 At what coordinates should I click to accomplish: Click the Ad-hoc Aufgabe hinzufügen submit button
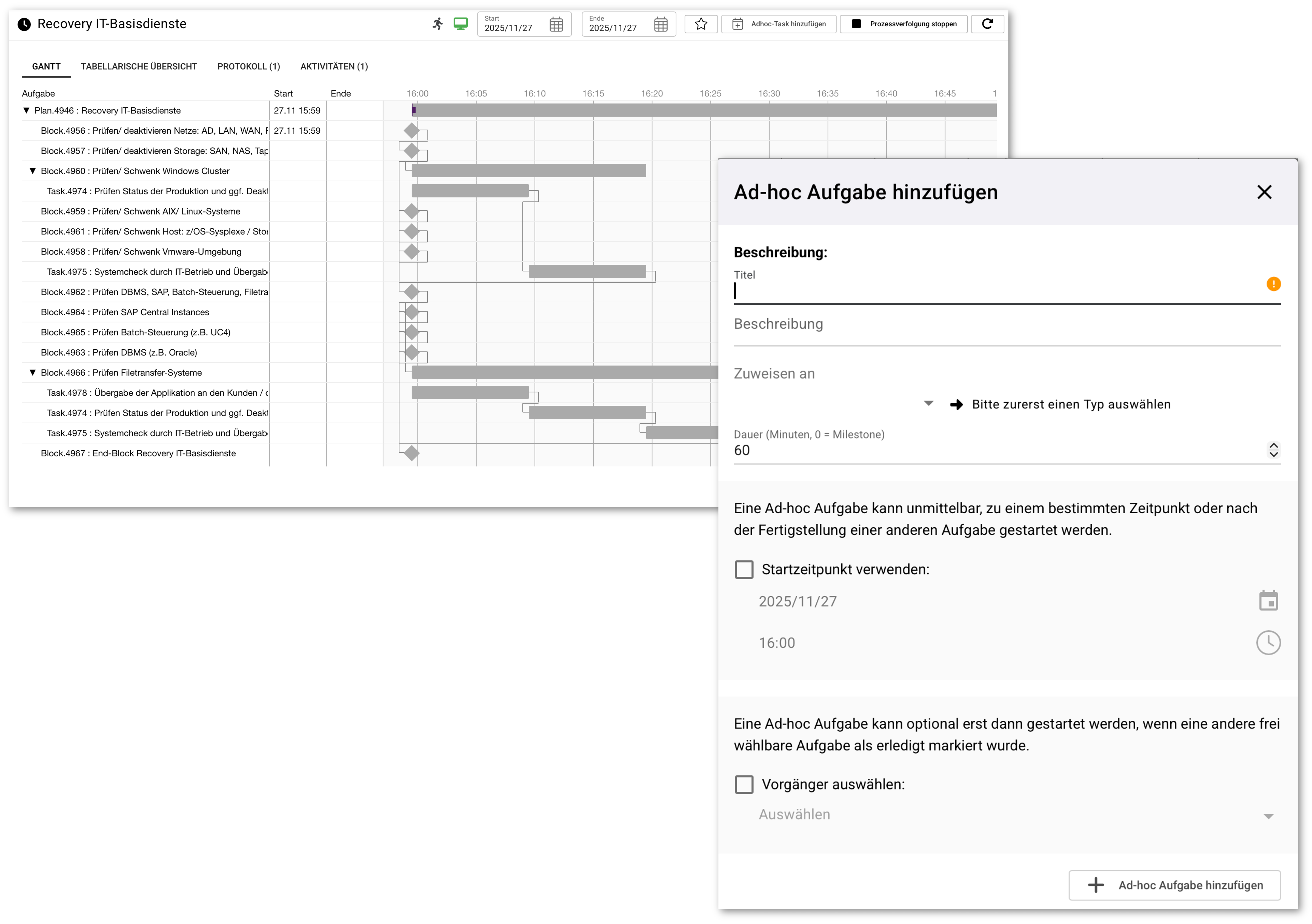[x=1174, y=885]
